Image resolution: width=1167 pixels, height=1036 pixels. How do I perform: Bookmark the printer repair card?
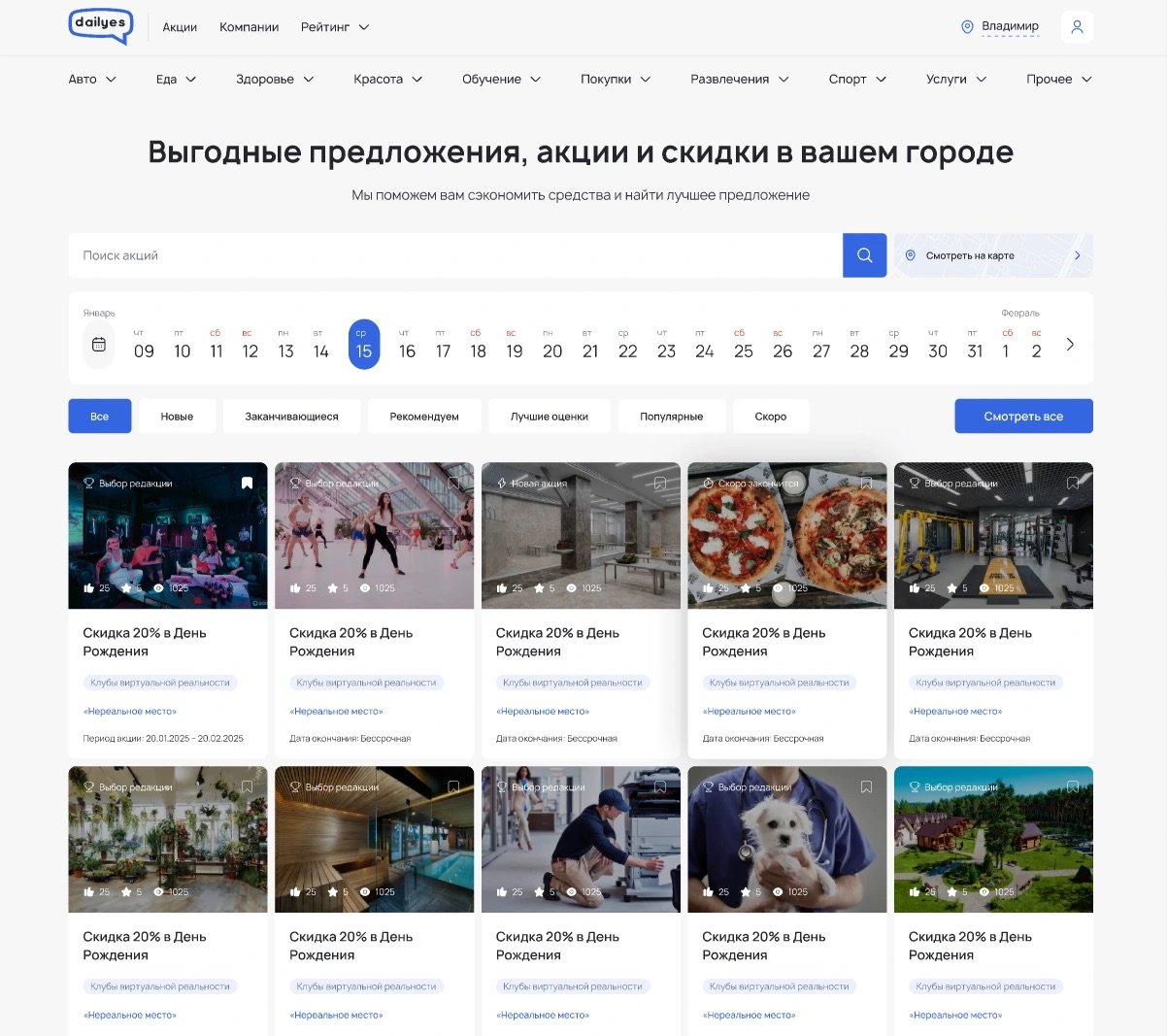pyautogui.click(x=660, y=787)
